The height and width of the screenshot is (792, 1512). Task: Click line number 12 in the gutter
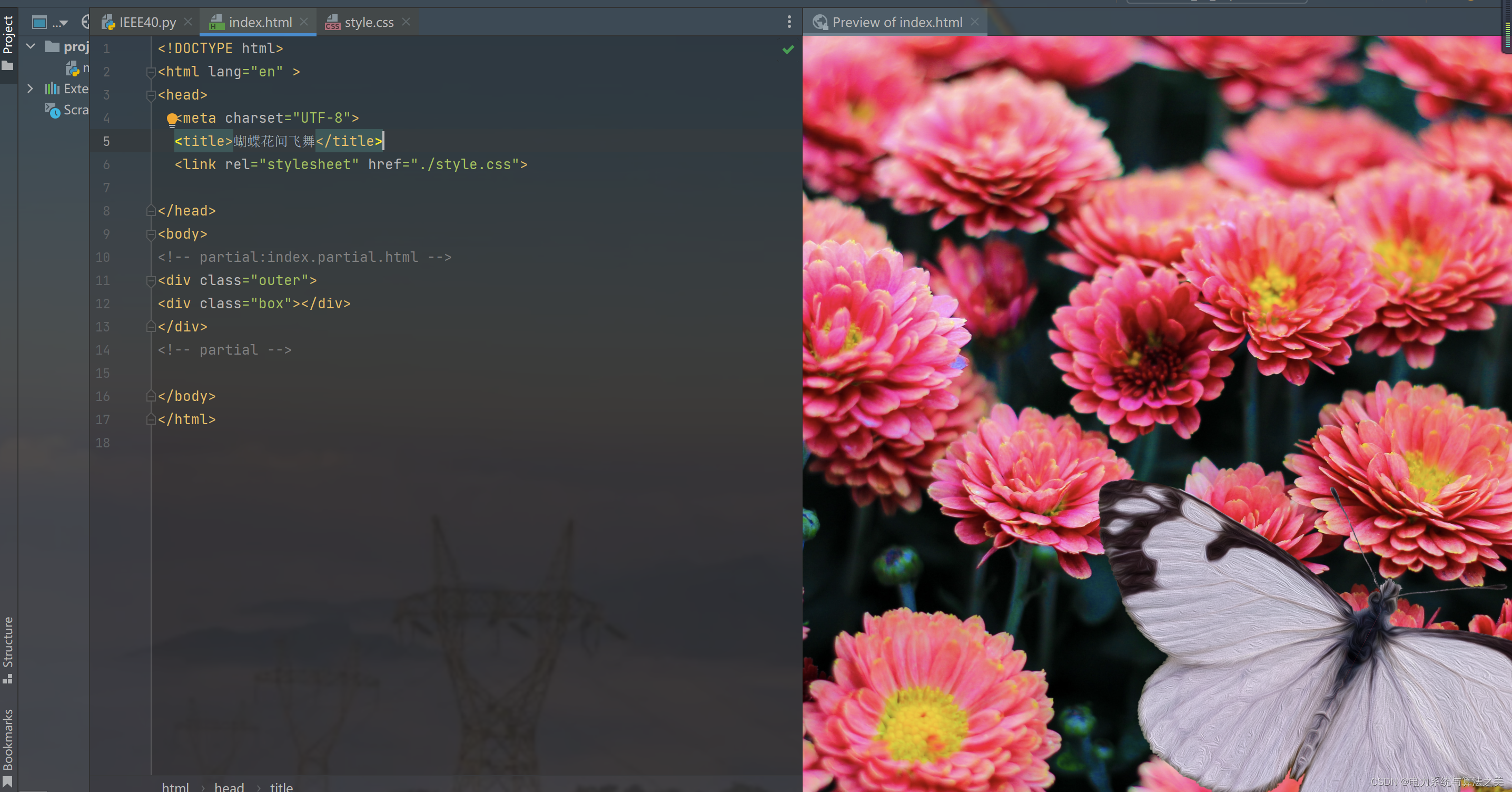103,304
